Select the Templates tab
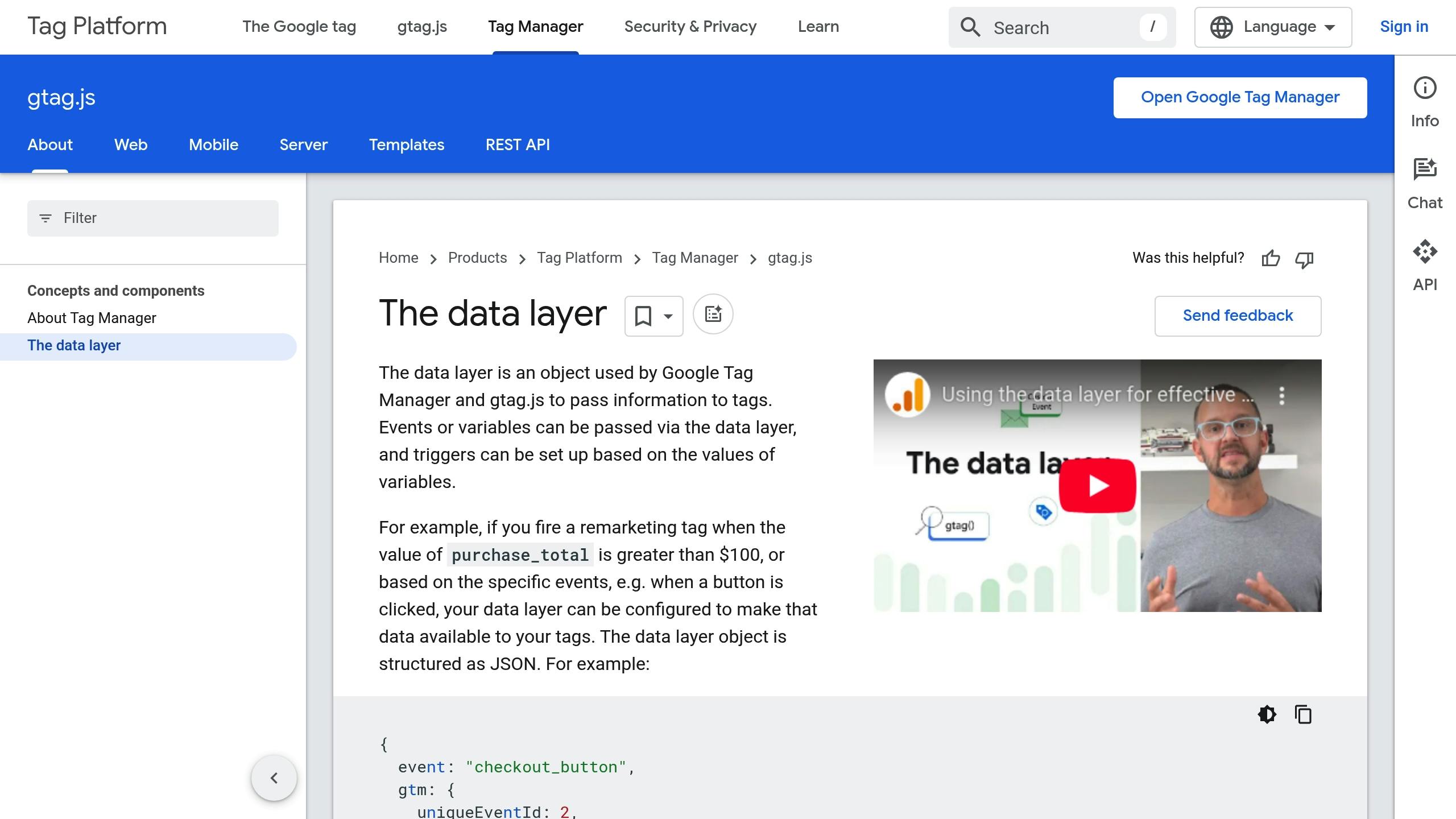This screenshot has width=1456, height=819. pos(407,144)
